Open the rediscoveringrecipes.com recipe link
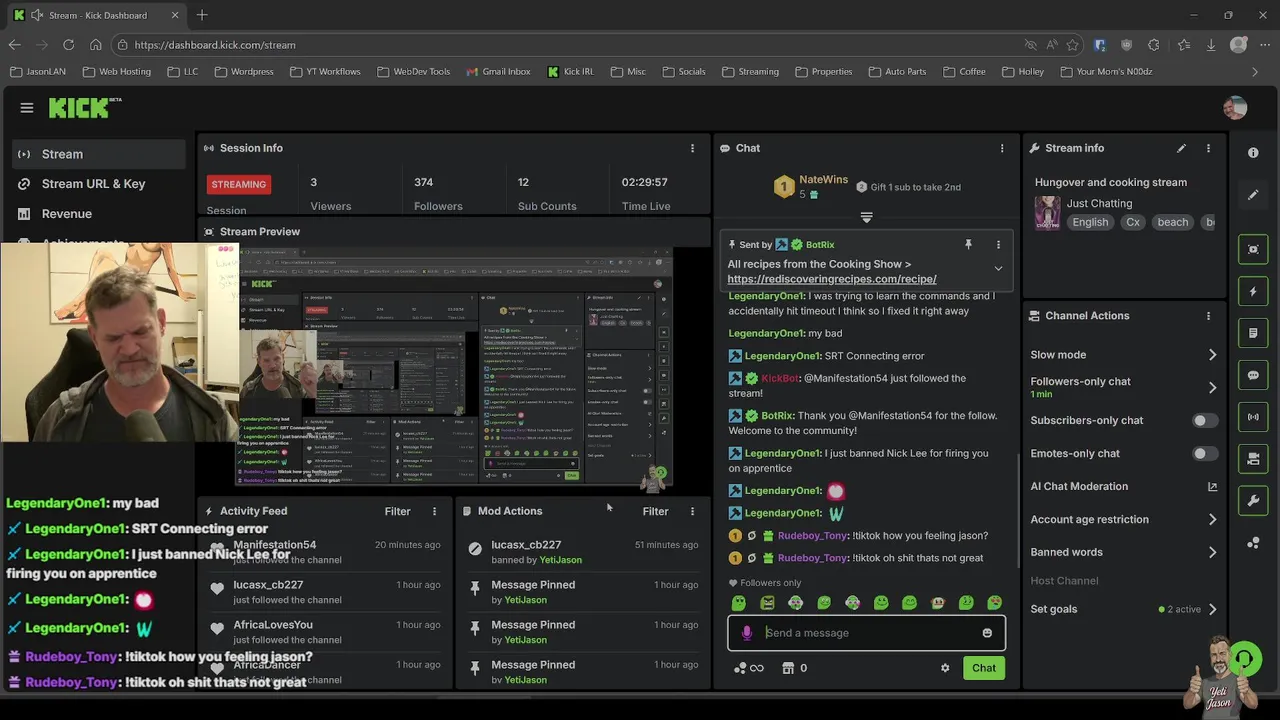The height and width of the screenshot is (720, 1280). pyautogui.click(x=832, y=279)
